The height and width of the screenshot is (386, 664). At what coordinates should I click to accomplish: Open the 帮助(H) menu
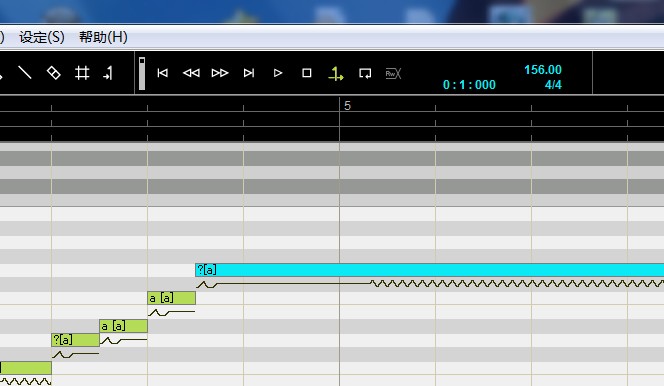tap(103, 37)
